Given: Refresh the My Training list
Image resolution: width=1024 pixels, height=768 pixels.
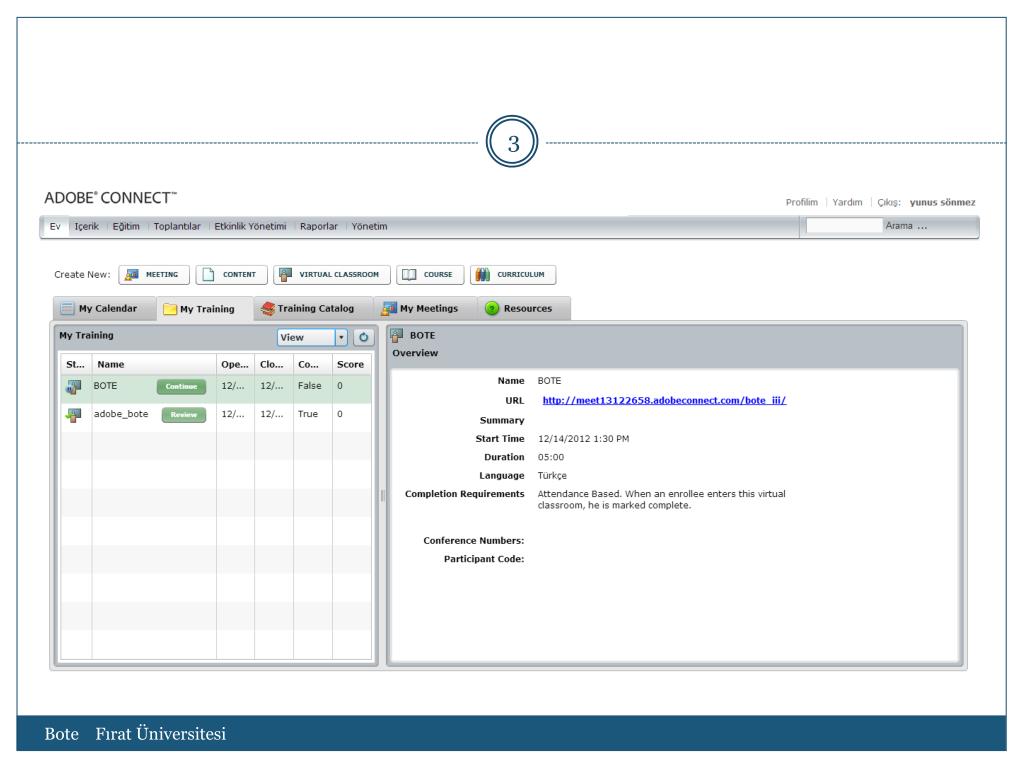Looking at the screenshot, I should coord(364,338).
